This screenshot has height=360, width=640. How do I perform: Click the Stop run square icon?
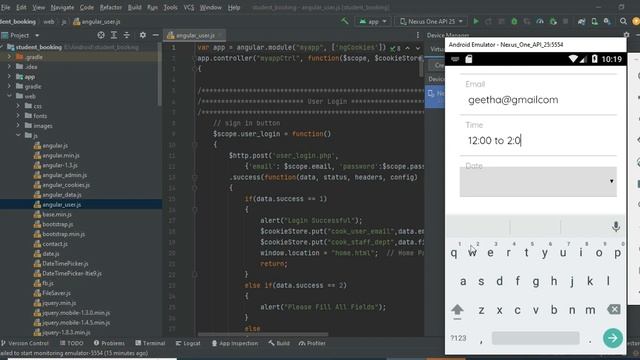[x=565, y=21]
